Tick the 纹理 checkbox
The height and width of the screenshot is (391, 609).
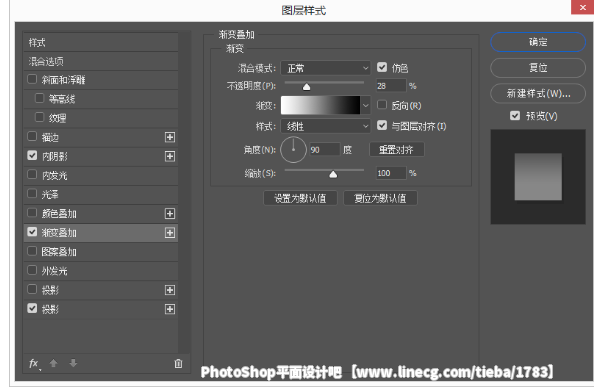click(39, 117)
